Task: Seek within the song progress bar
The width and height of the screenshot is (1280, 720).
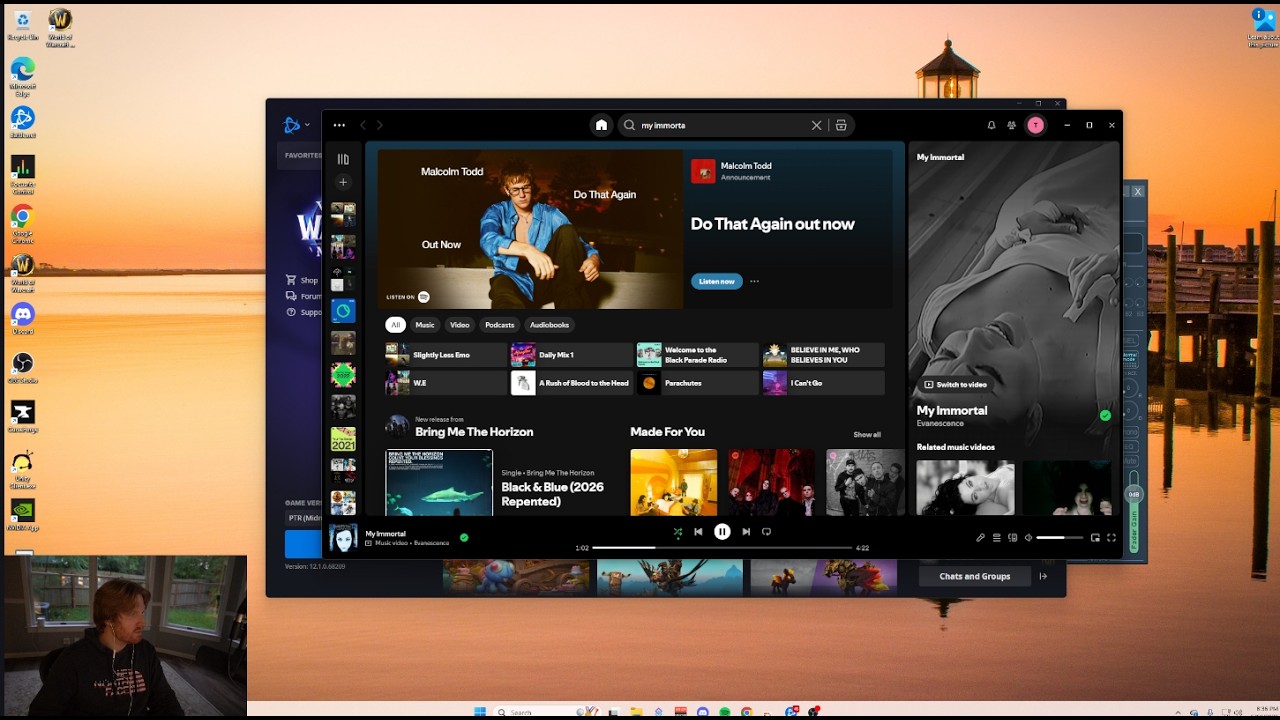Action: pos(722,548)
